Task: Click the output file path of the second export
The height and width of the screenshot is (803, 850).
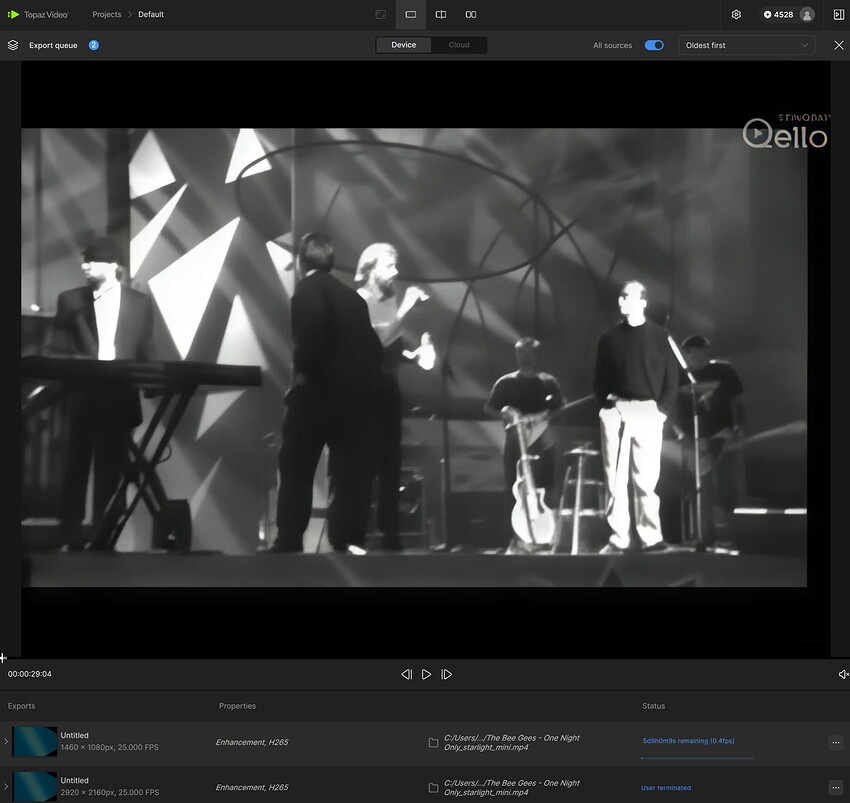Action: coord(512,787)
